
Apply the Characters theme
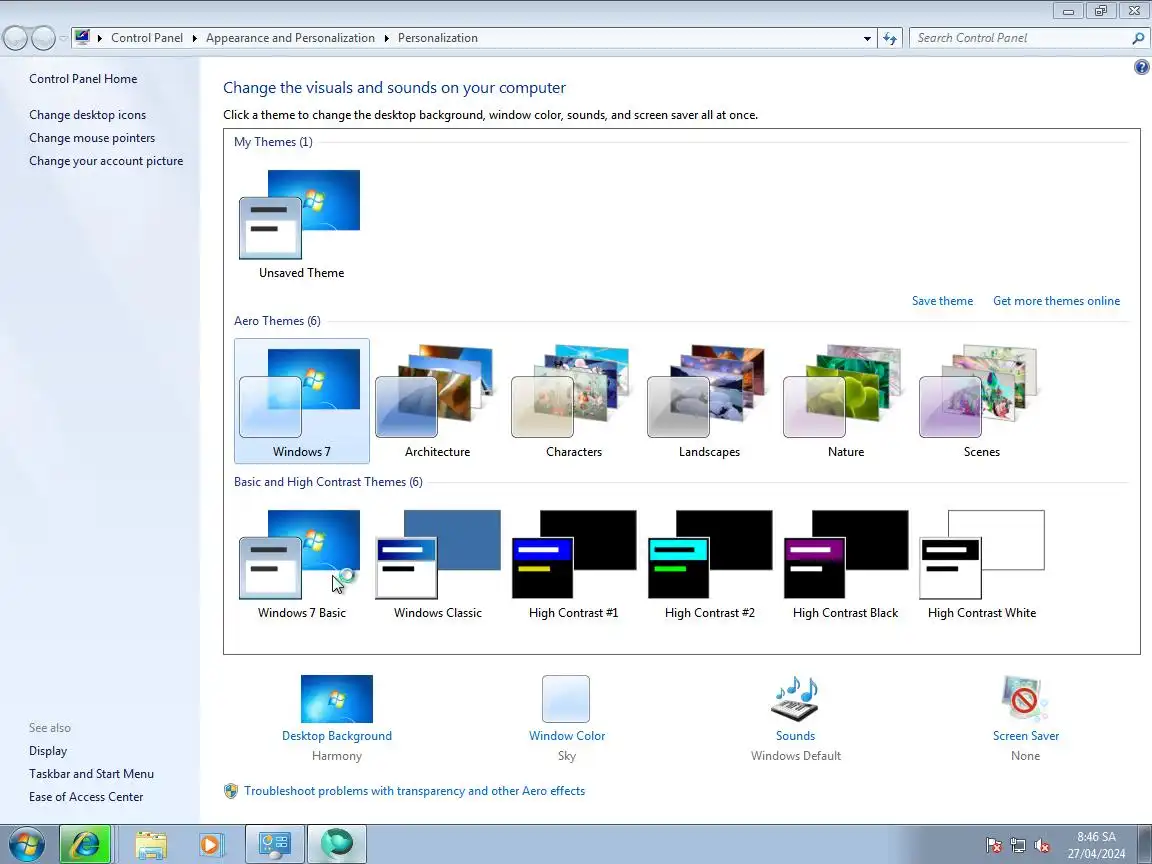[574, 400]
